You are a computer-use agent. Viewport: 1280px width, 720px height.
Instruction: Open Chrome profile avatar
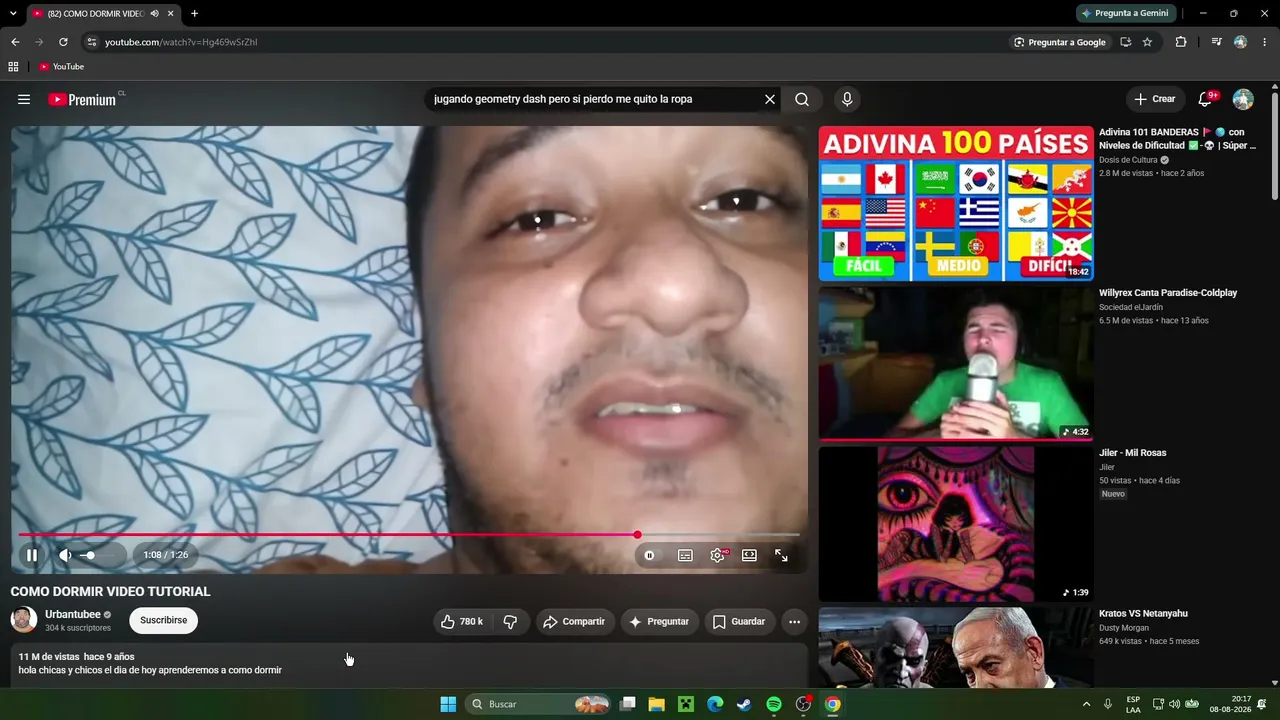point(1241,42)
